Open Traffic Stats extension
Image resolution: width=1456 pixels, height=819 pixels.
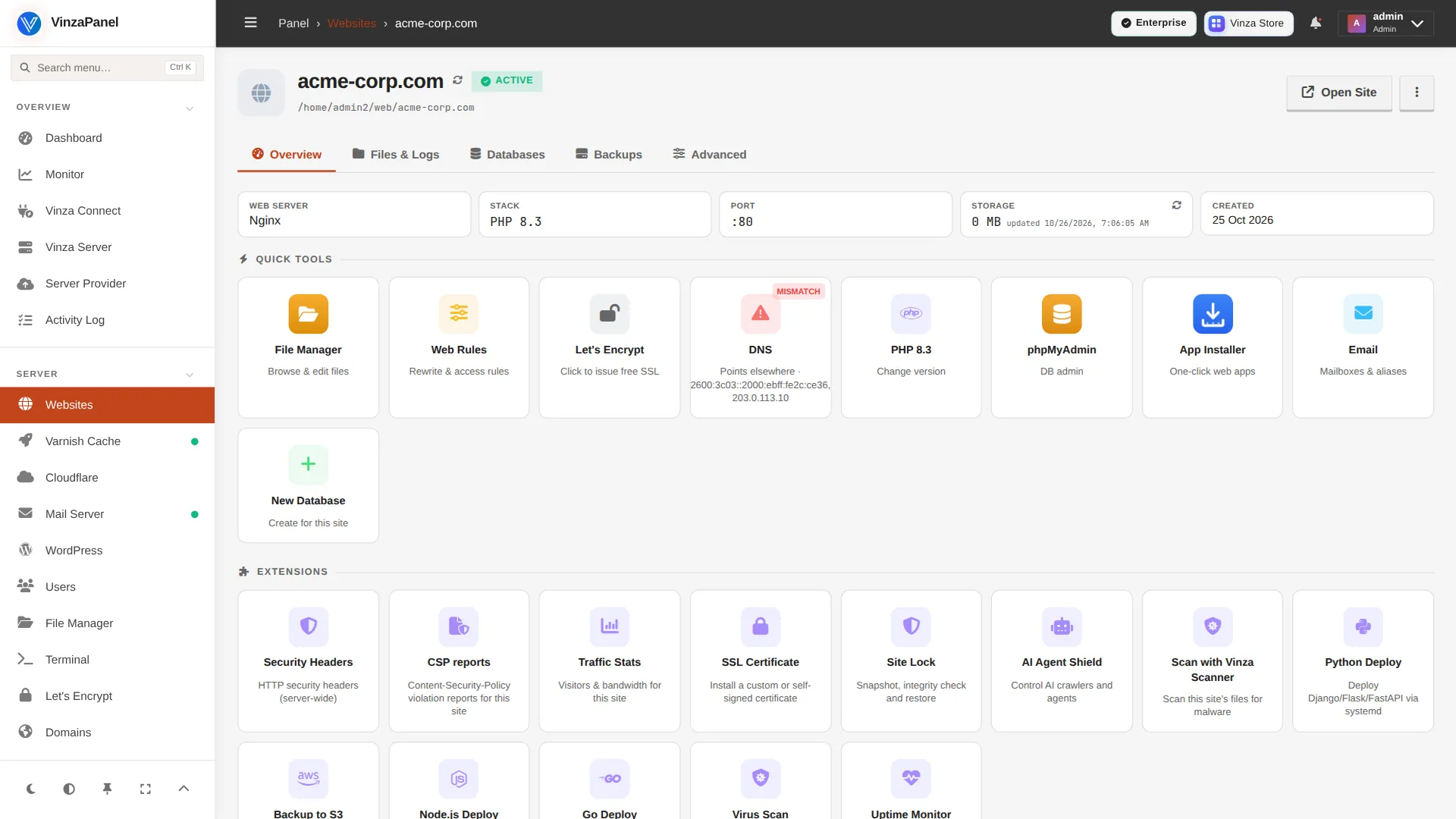coord(609,661)
